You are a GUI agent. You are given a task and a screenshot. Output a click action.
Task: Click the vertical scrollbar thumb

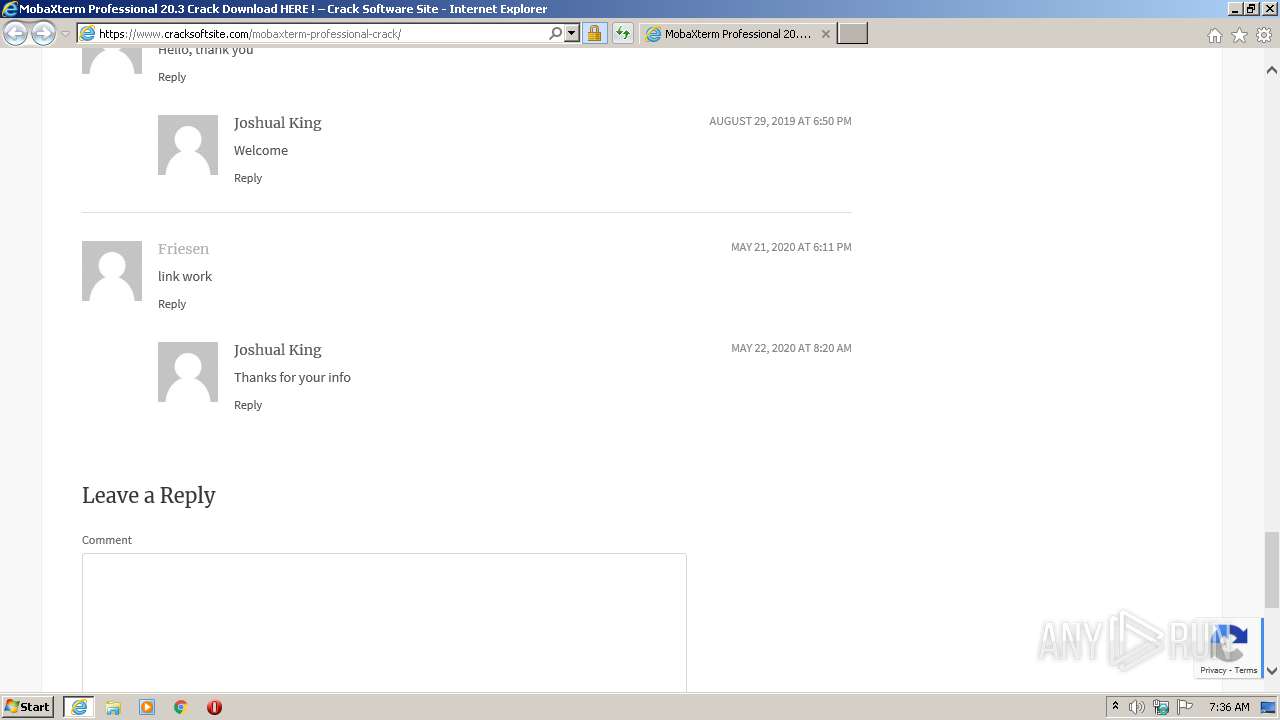1272,570
